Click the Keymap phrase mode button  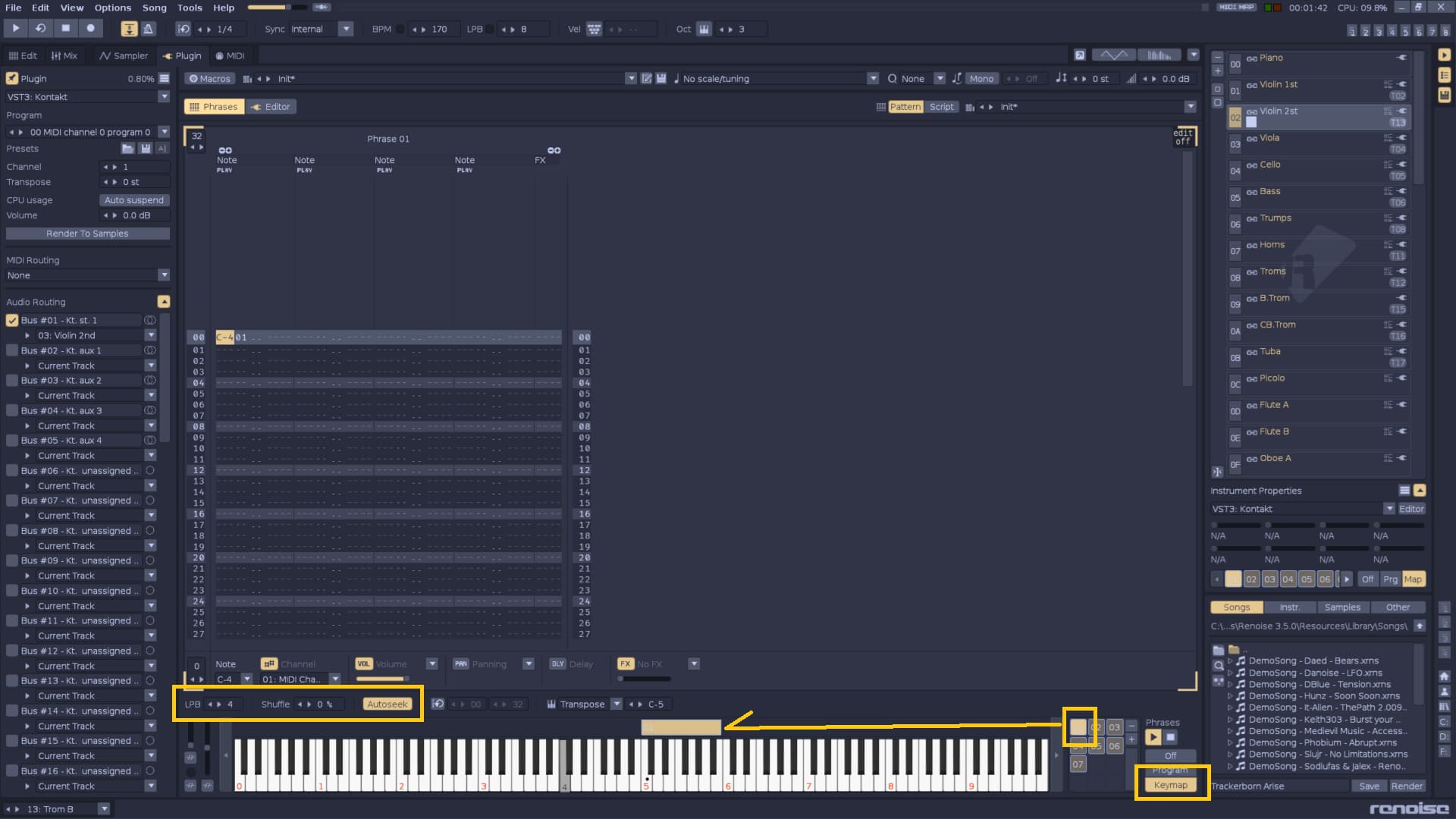[1170, 785]
